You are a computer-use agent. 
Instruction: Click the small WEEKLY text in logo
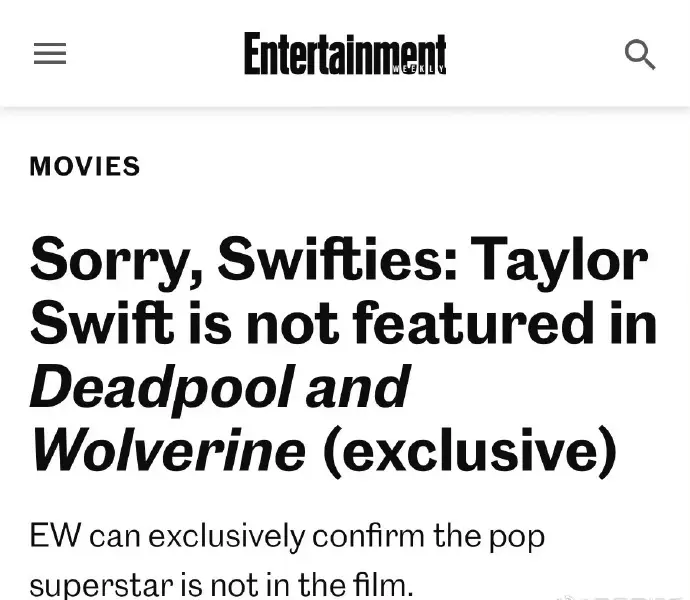tap(418, 70)
